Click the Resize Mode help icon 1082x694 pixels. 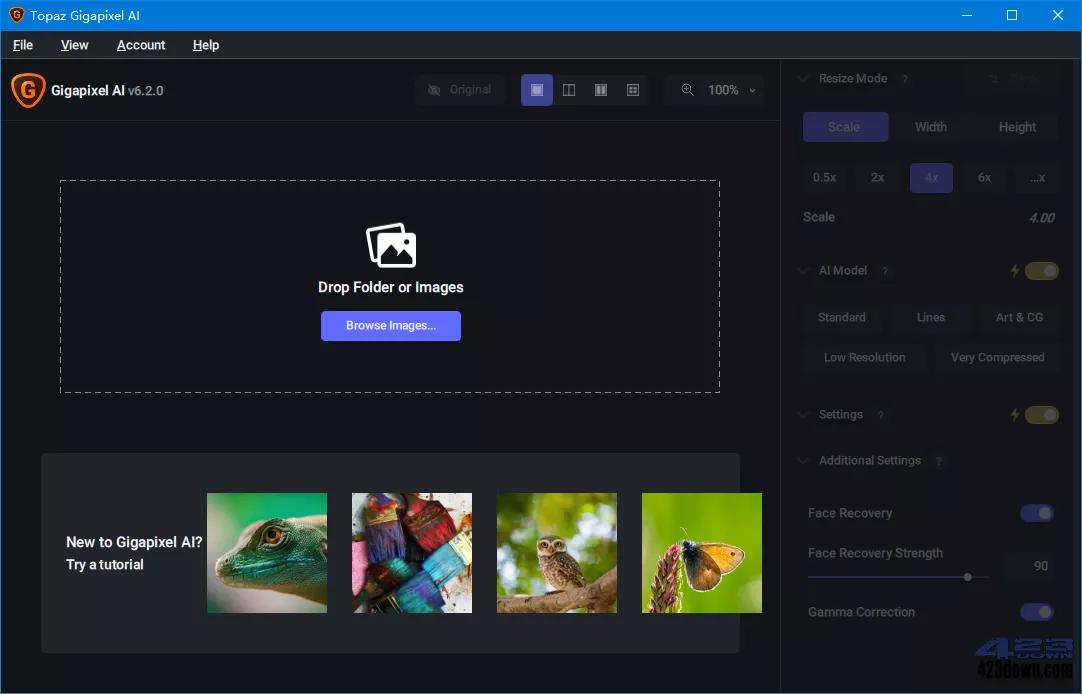click(x=905, y=79)
